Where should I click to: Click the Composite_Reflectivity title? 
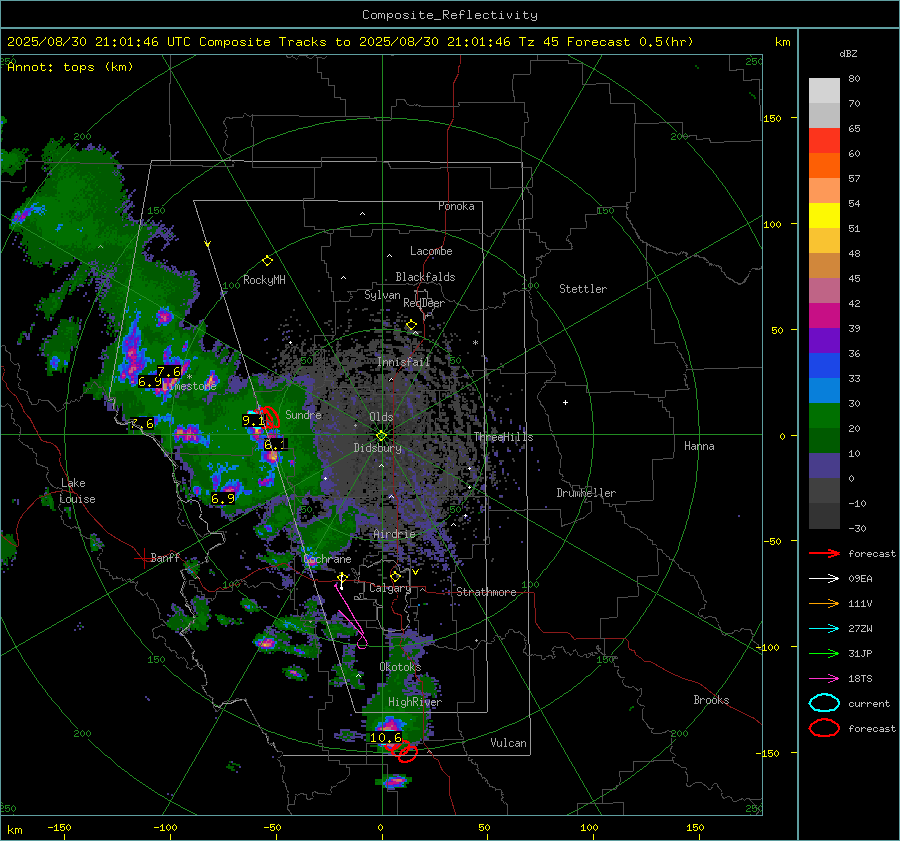click(450, 15)
